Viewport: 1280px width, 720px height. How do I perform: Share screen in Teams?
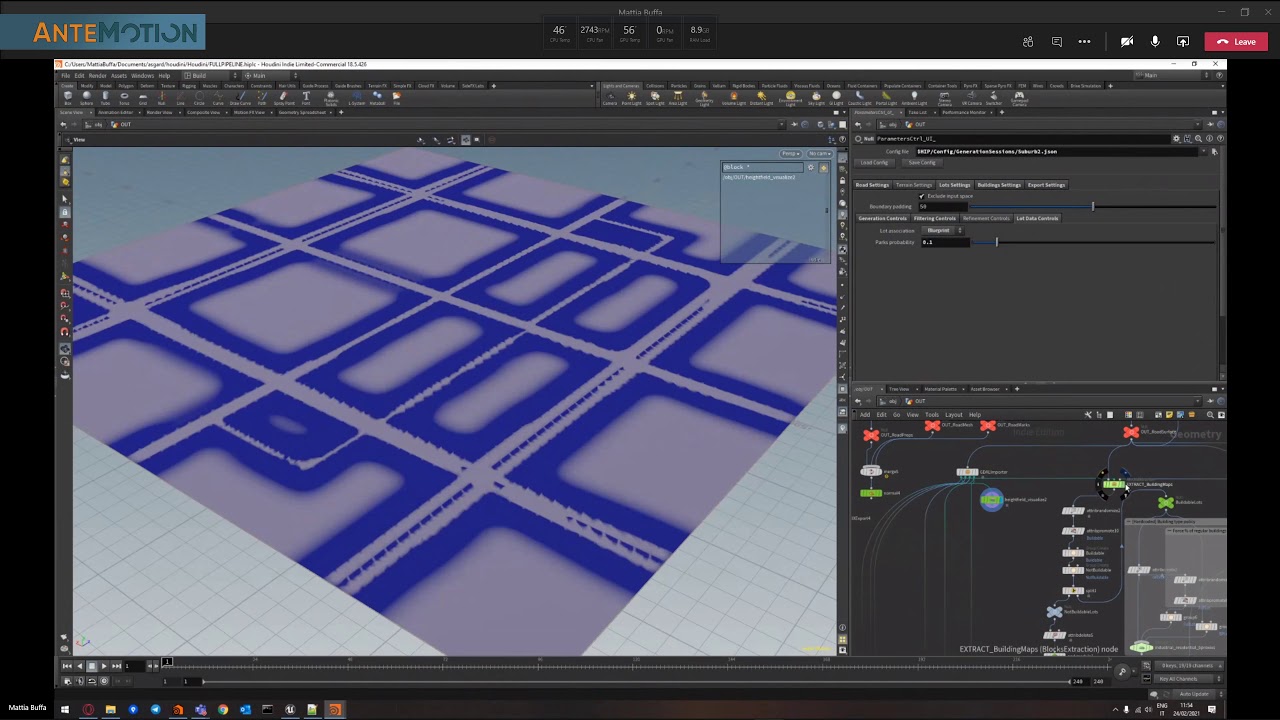click(1183, 42)
